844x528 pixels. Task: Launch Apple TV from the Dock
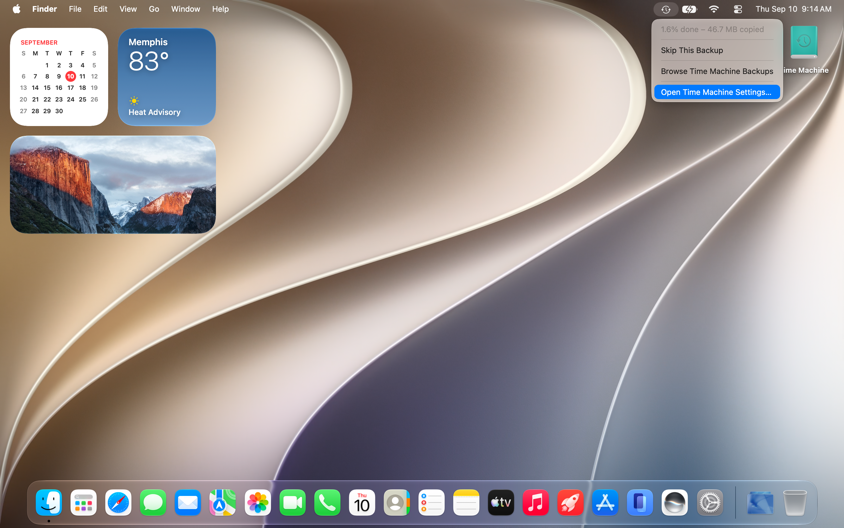click(x=501, y=503)
